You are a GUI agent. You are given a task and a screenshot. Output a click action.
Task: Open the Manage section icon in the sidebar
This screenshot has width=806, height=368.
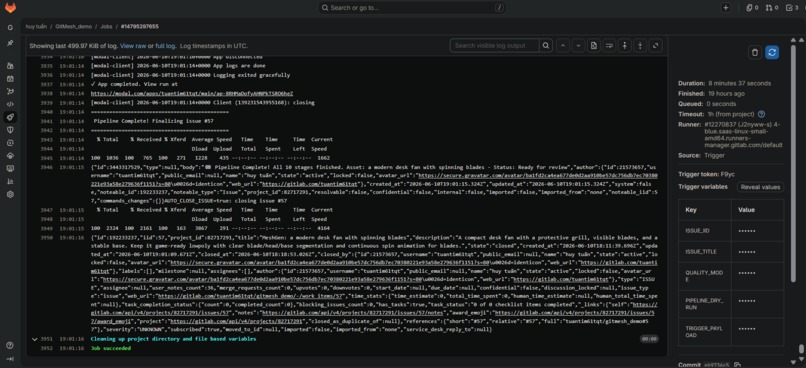(10, 66)
